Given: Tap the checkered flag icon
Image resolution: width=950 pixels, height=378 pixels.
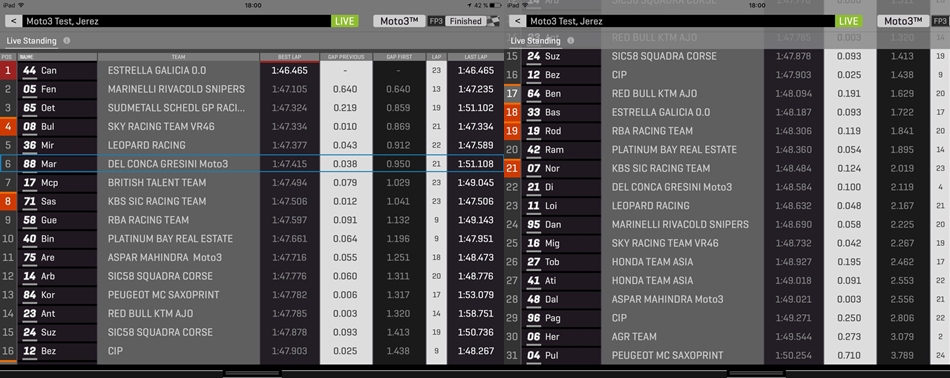Looking at the screenshot, I should pyautogui.click(x=494, y=21).
